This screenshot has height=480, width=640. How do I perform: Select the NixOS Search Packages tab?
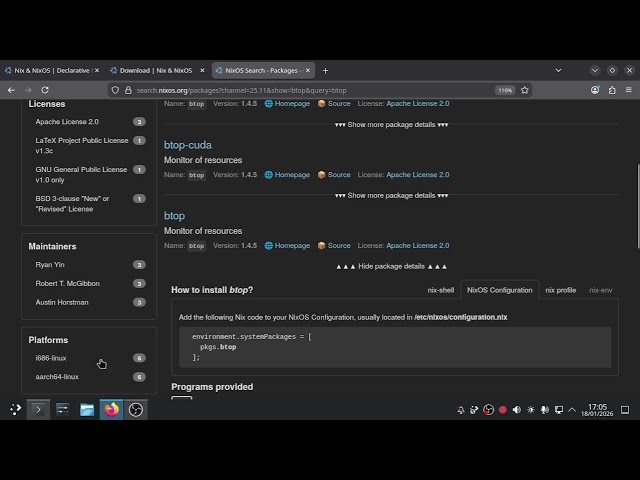tap(263, 71)
